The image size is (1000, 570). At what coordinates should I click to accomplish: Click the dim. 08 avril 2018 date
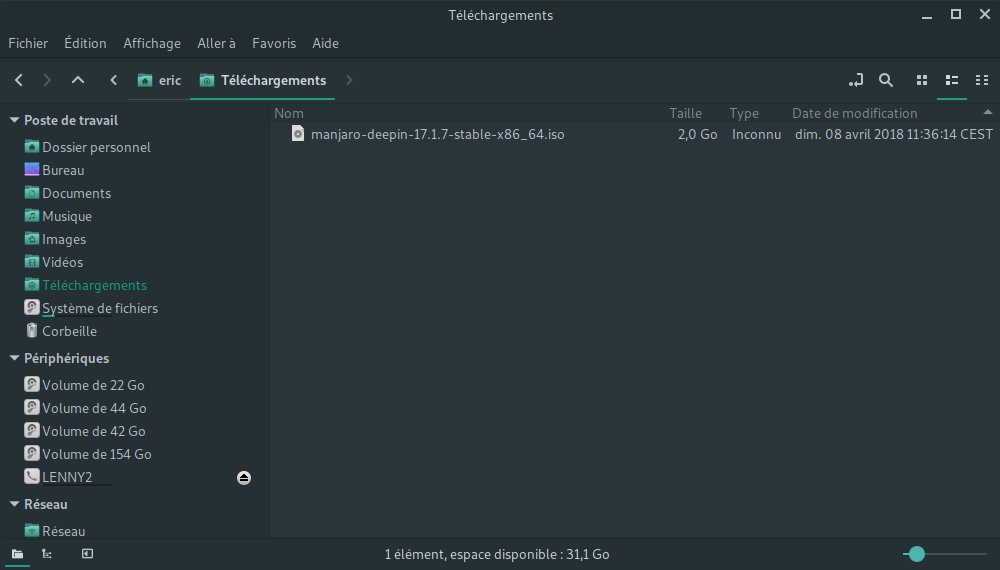pos(893,135)
